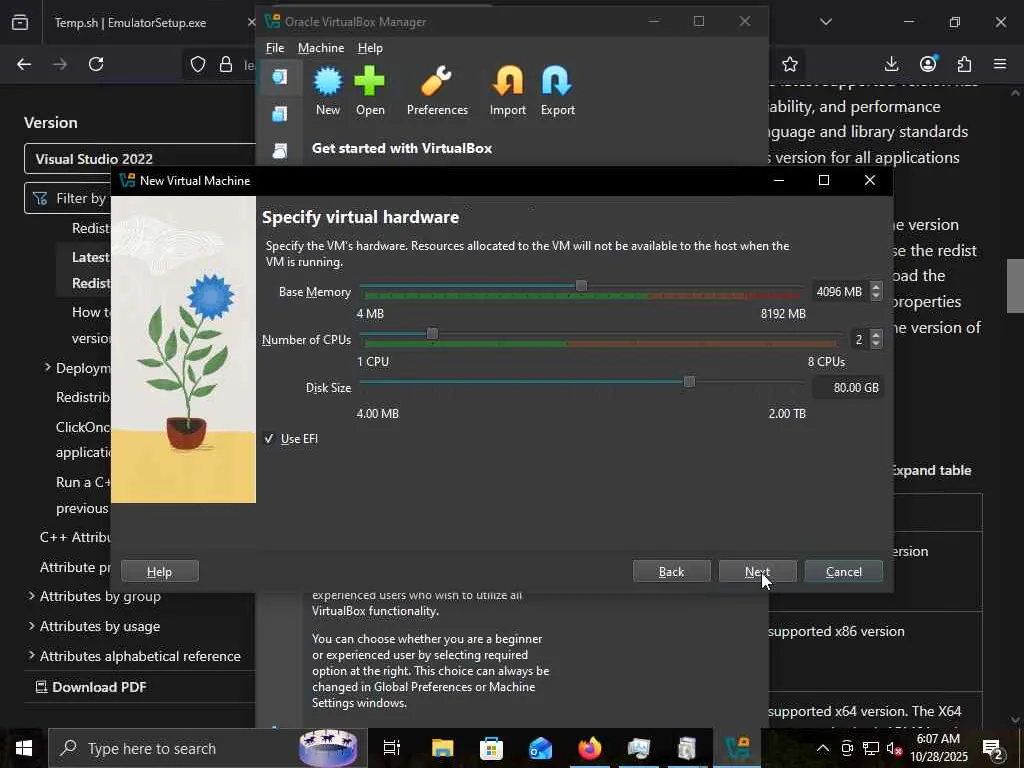Click the Disk Size slider handle

pyautogui.click(x=689, y=381)
